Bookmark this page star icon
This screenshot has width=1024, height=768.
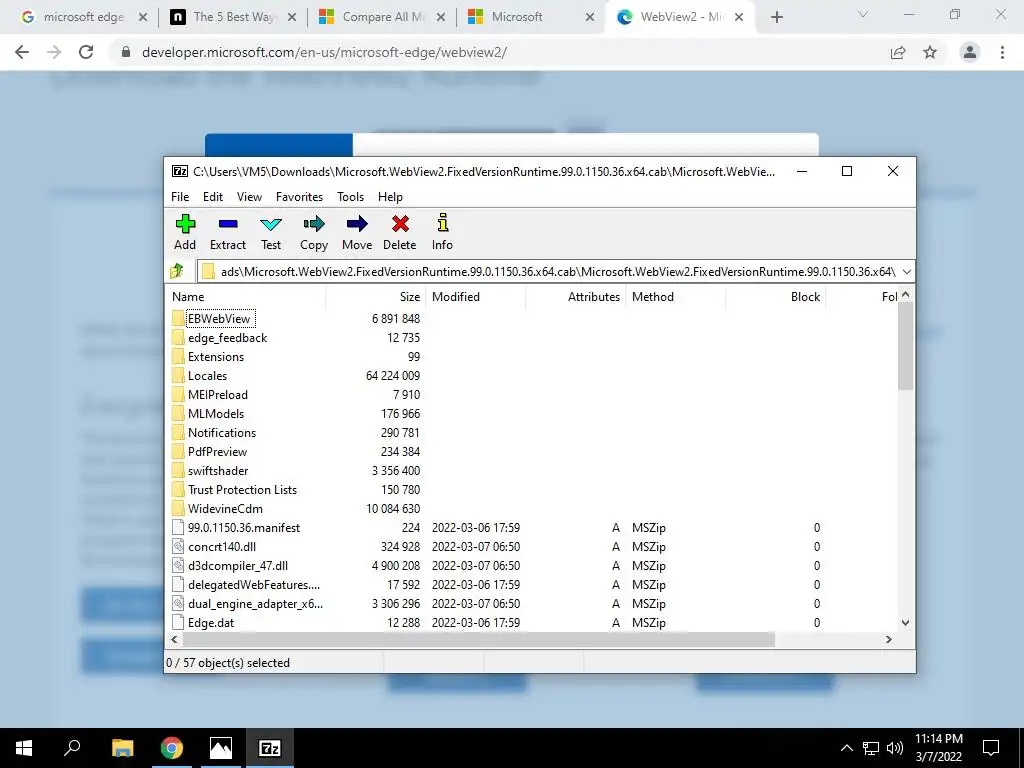pyautogui.click(x=930, y=52)
